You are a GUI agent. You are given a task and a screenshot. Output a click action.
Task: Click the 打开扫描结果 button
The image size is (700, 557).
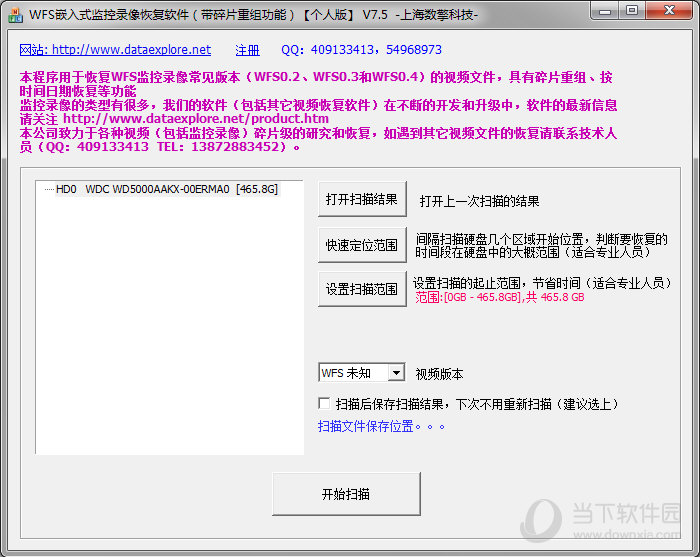click(361, 199)
